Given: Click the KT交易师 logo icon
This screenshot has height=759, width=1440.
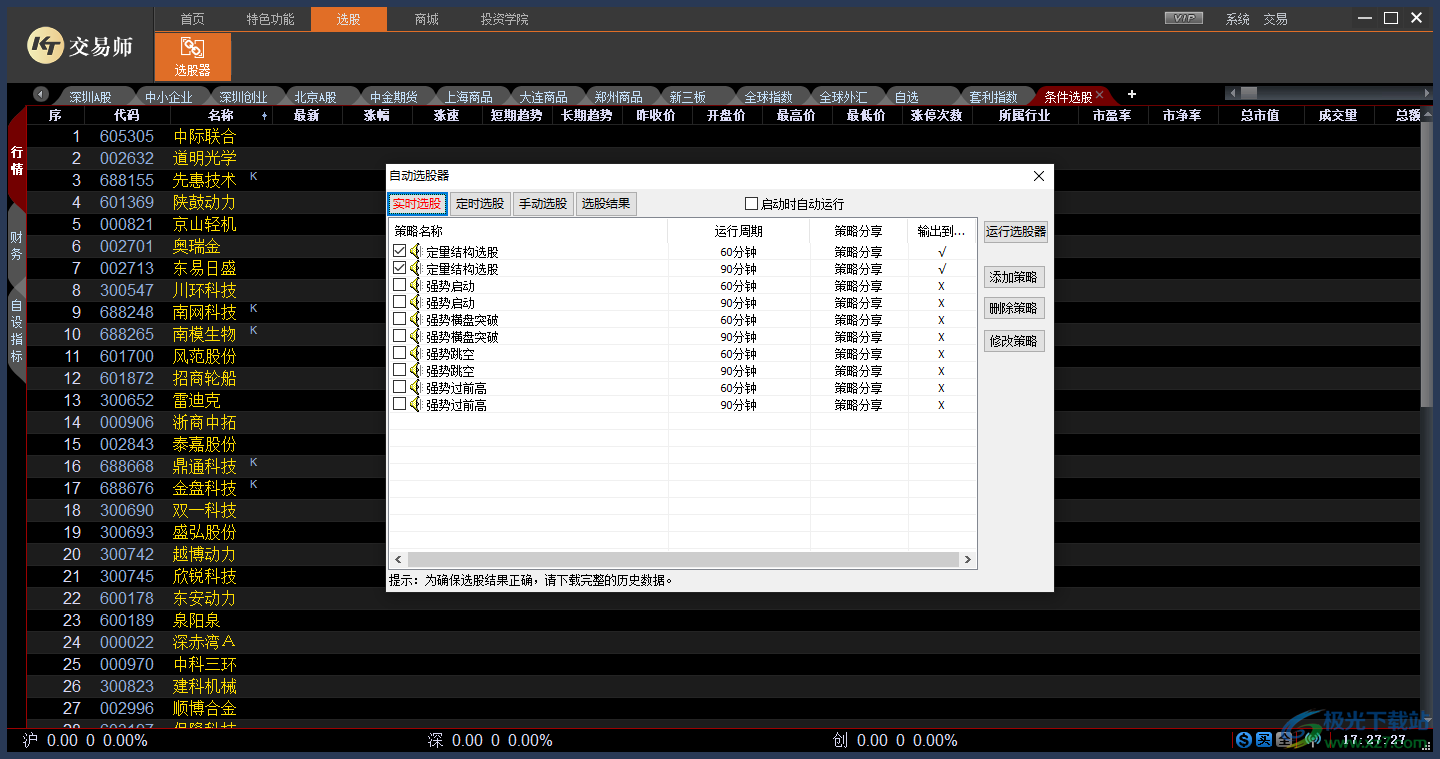Looking at the screenshot, I should 45,46.
